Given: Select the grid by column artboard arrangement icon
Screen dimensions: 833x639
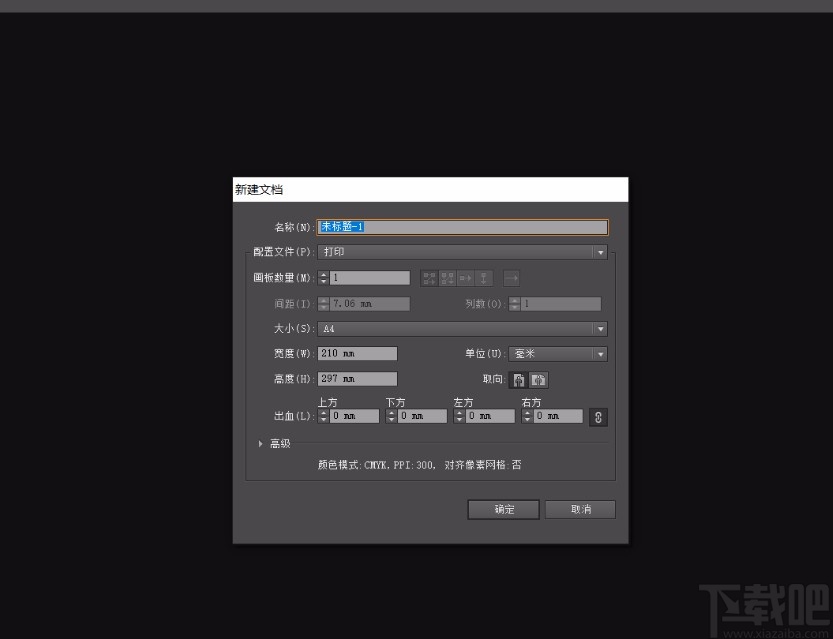Looking at the screenshot, I should tap(448, 278).
